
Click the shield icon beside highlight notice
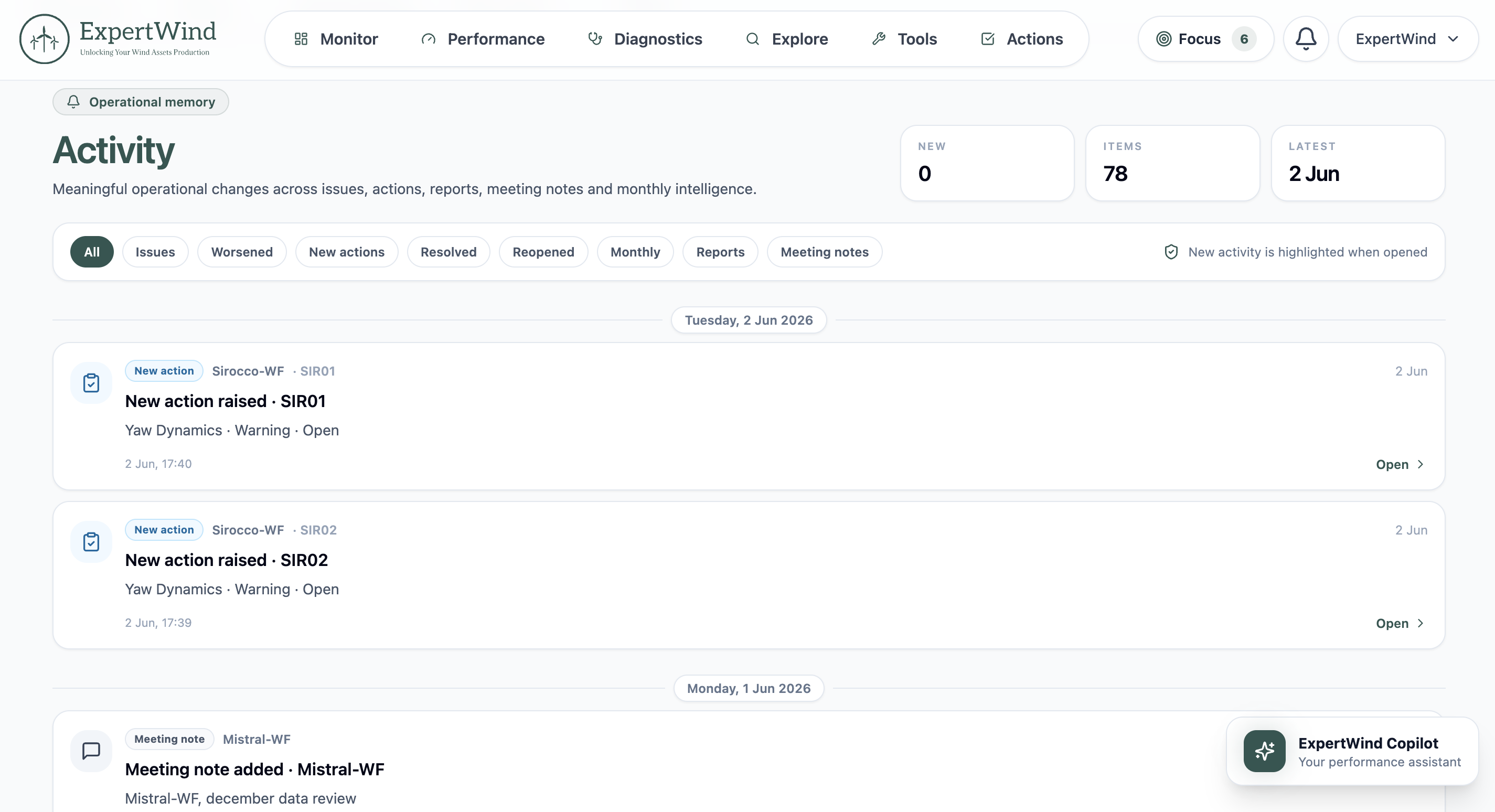point(1171,252)
